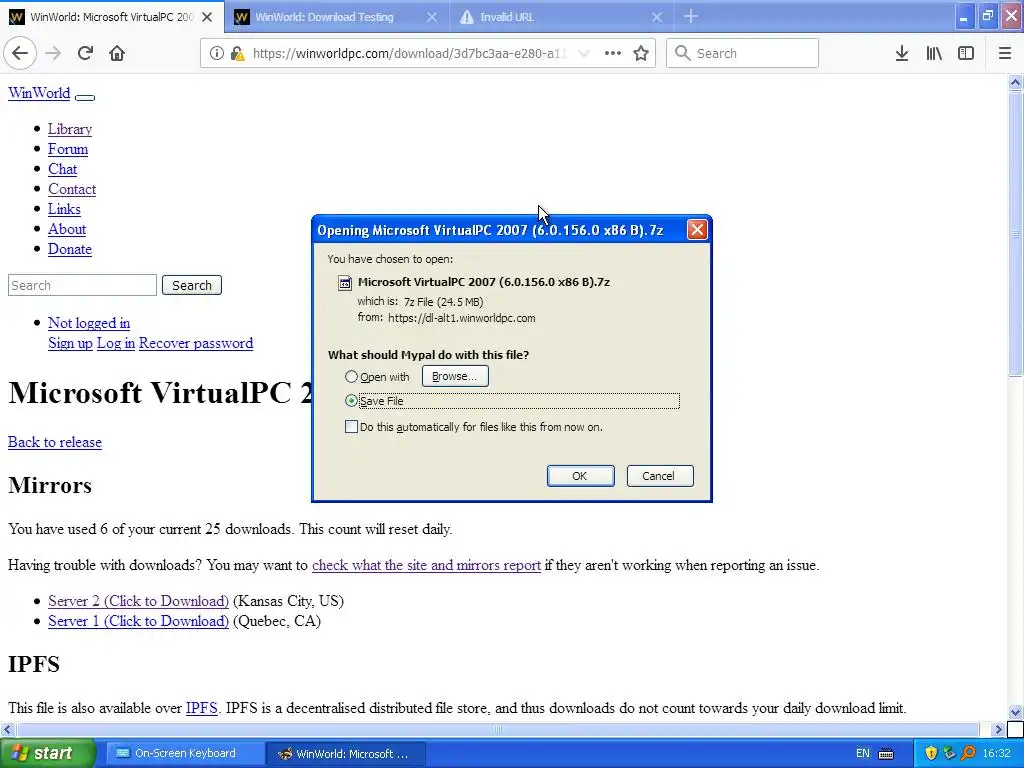
Task: Toggle the sidebar view icon
Action: pos(966,53)
